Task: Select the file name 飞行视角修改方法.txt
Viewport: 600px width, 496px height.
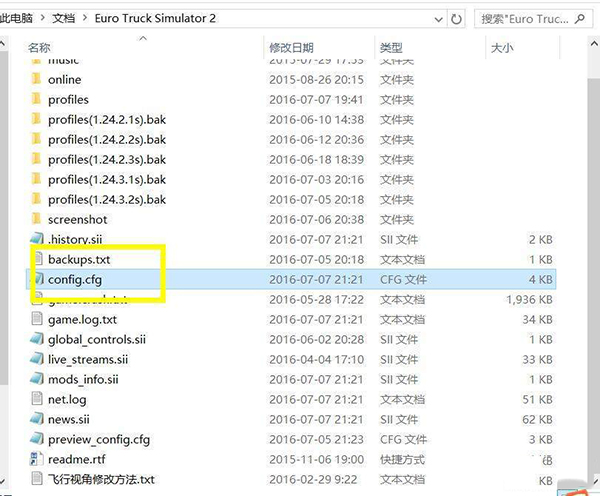Action: (101, 479)
